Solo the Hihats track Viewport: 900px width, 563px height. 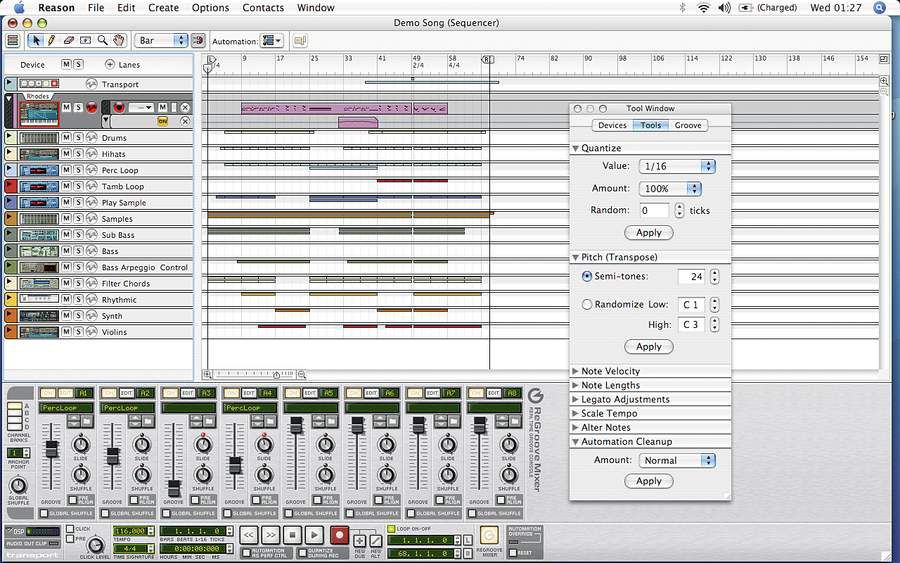78,154
